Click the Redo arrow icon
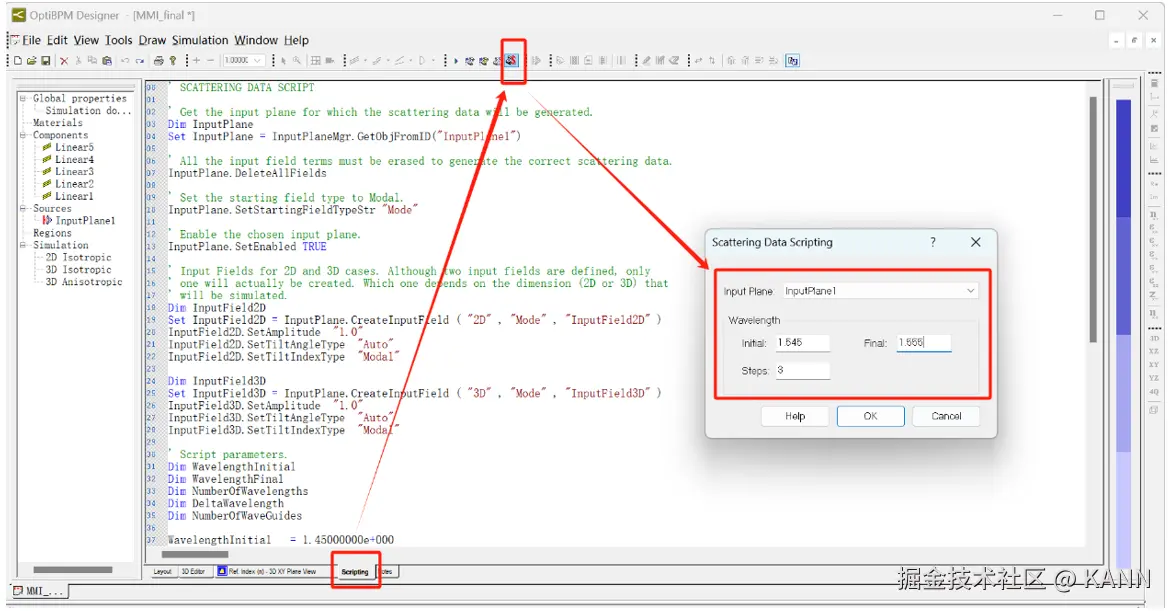 pos(140,60)
